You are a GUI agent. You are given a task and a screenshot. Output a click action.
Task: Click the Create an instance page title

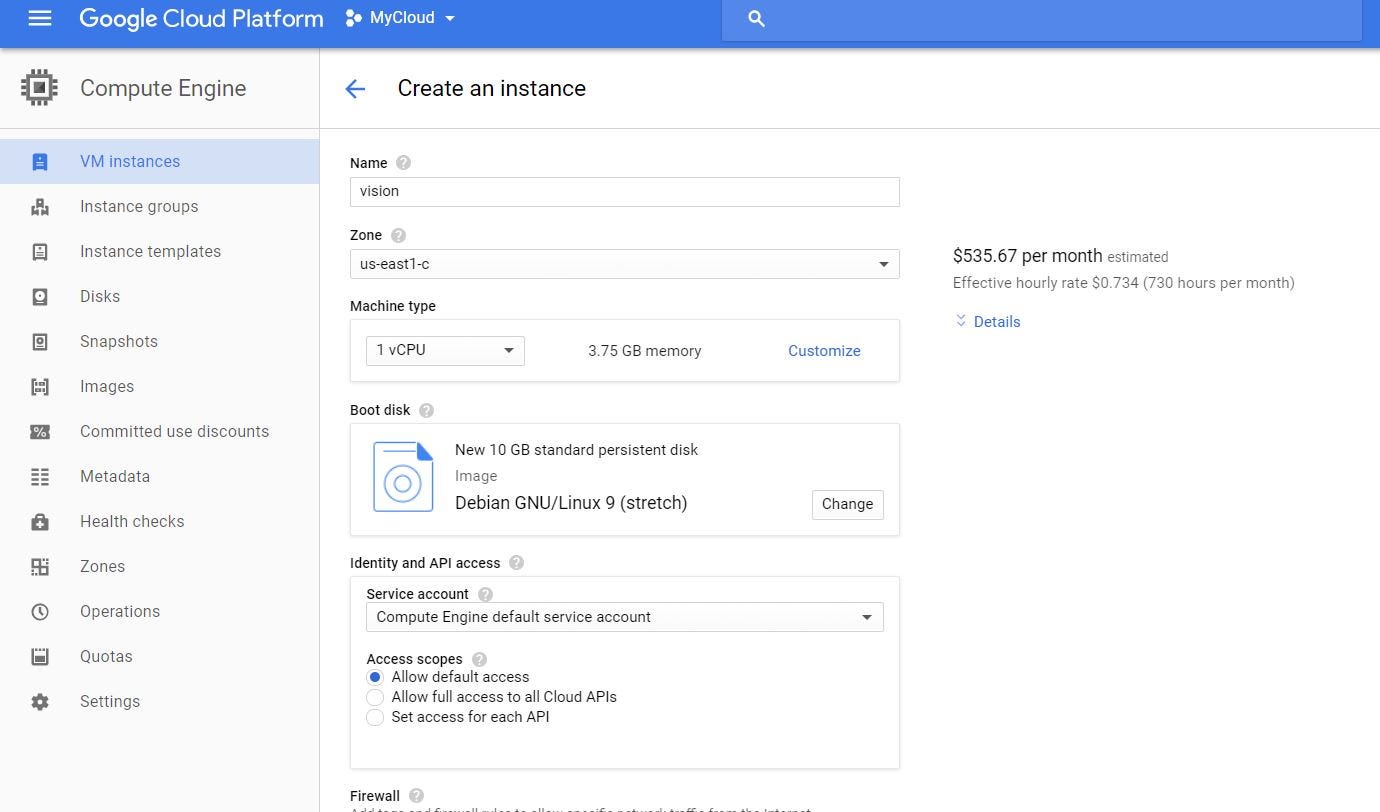pyautogui.click(x=491, y=88)
